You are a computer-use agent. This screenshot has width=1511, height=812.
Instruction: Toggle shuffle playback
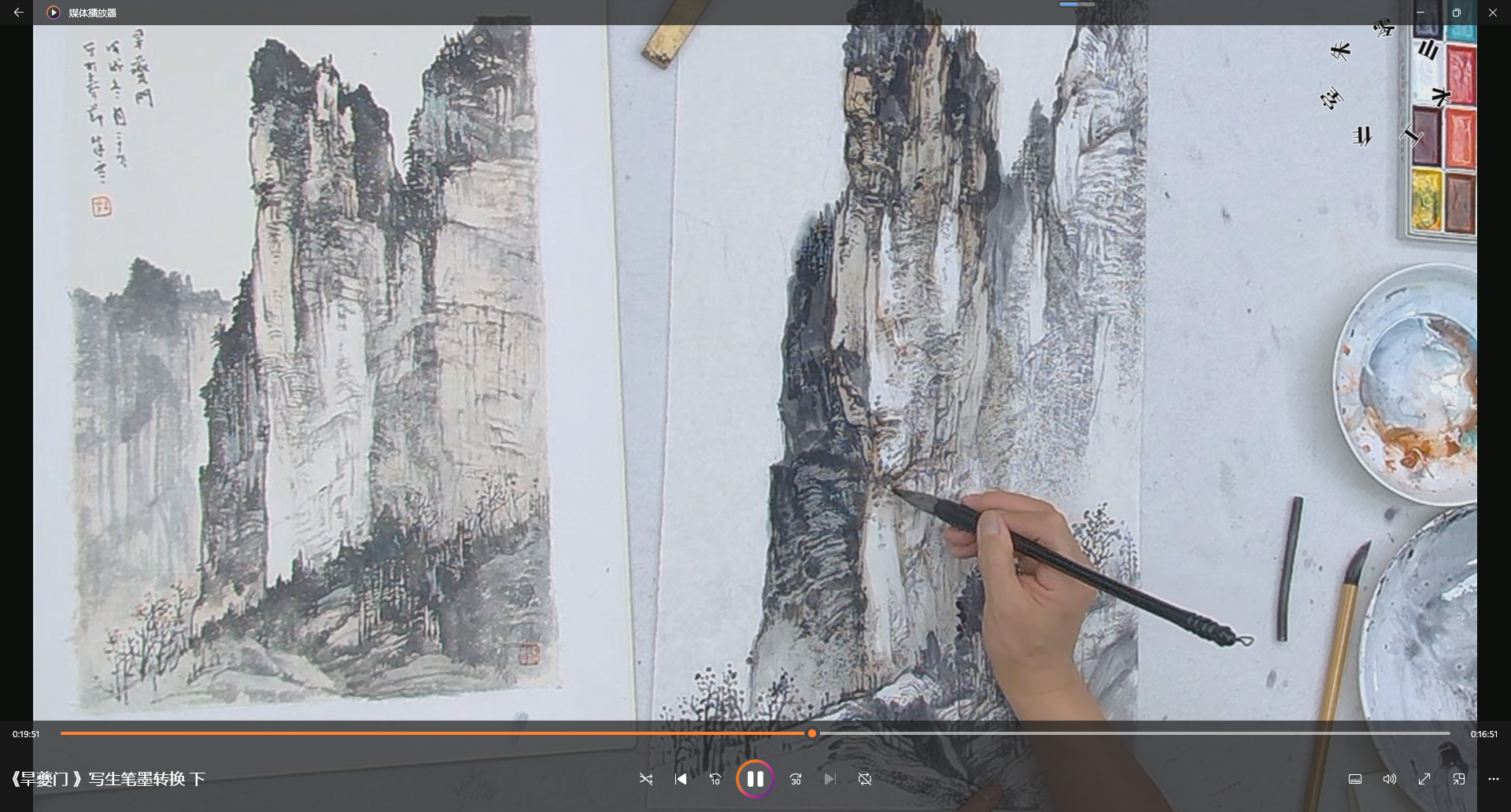[x=646, y=779]
